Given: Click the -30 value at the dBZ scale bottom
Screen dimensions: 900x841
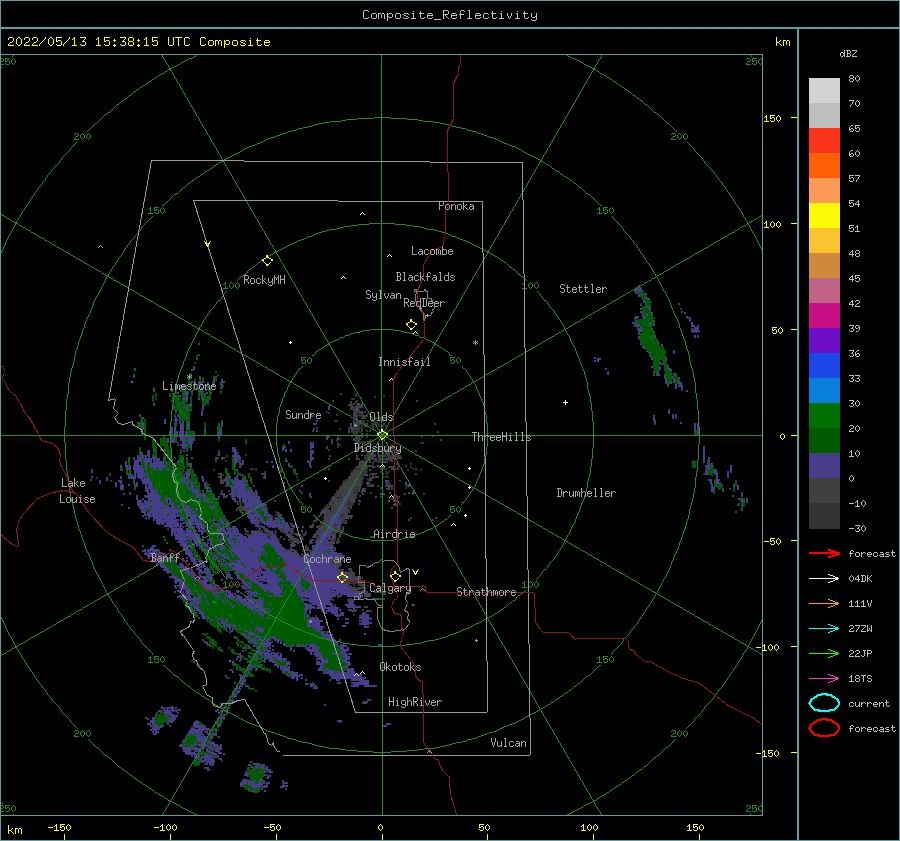Looking at the screenshot, I should [x=857, y=528].
